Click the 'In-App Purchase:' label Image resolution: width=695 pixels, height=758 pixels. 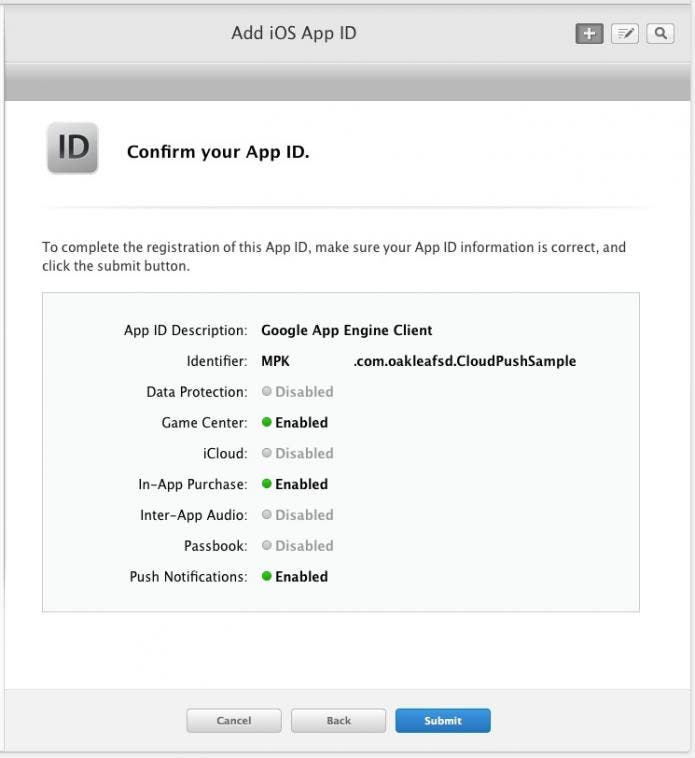193,484
